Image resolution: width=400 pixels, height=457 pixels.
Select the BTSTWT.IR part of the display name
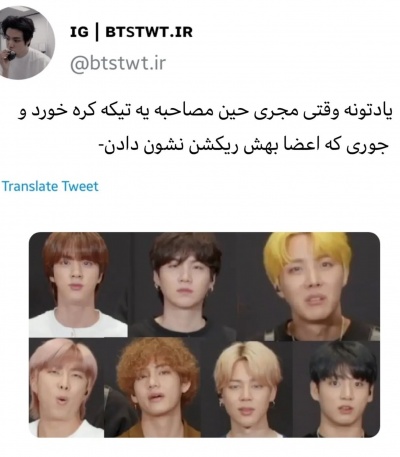coord(149,32)
